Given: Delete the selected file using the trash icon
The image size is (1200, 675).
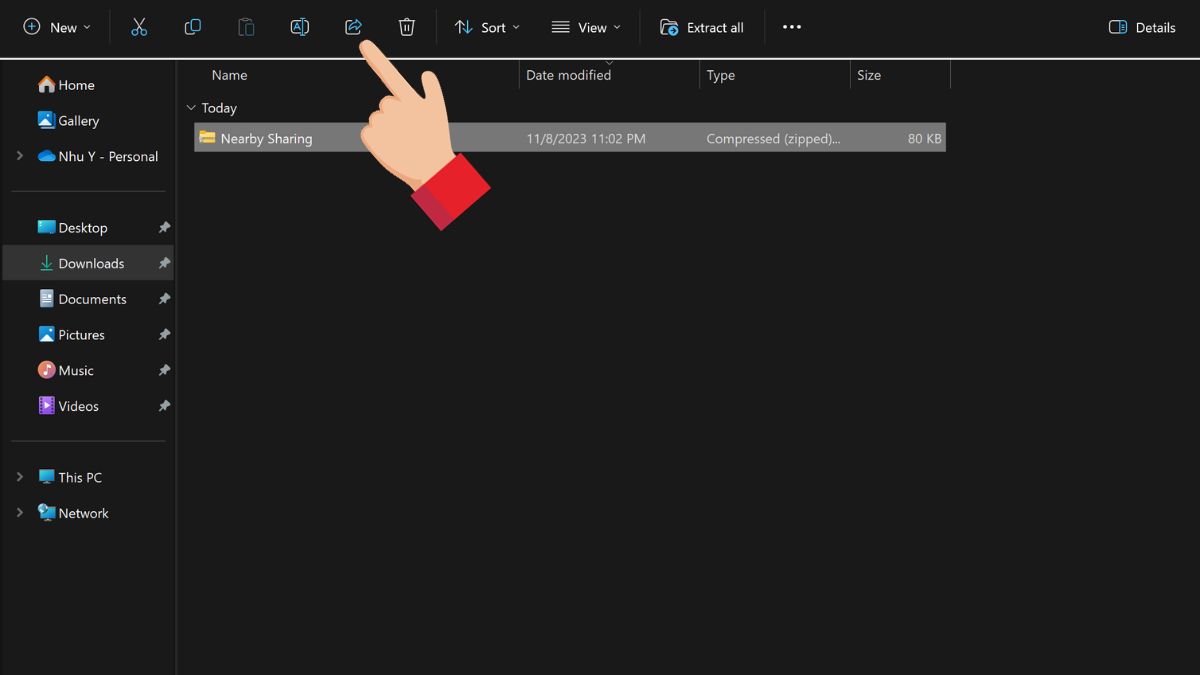Looking at the screenshot, I should click(x=406, y=27).
